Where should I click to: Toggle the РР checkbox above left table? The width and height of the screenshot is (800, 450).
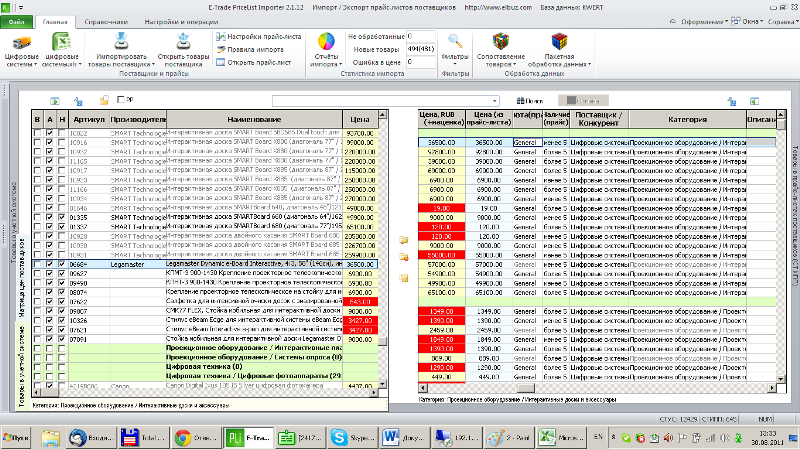121,99
